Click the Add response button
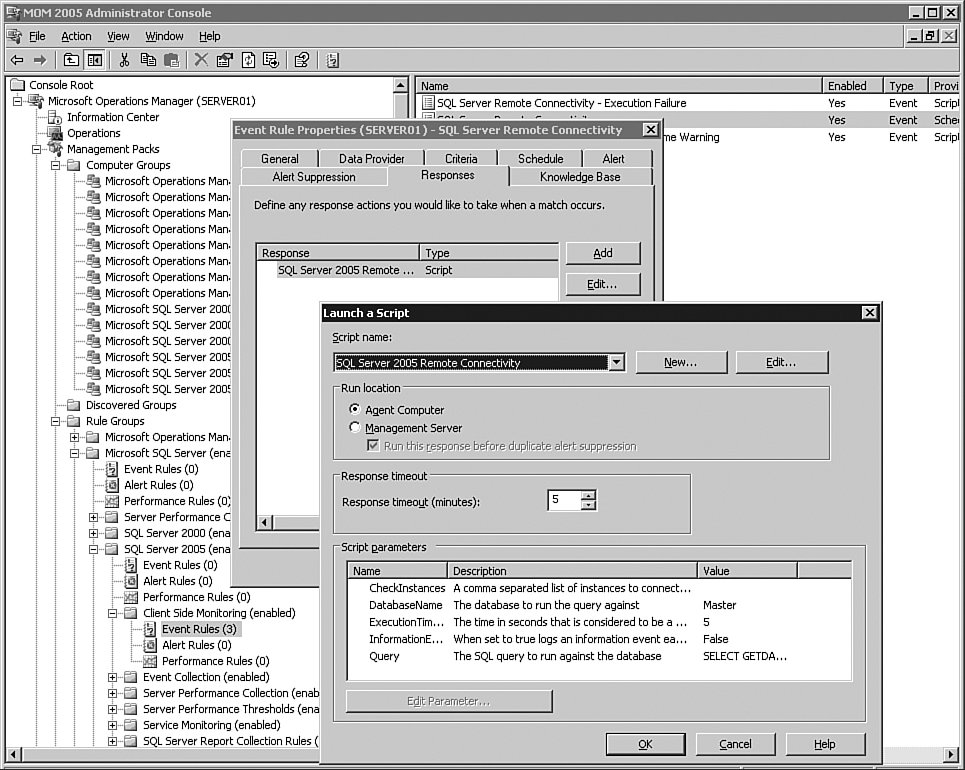Image resolution: width=965 pixels, height=770 pixels. [602, 253]
